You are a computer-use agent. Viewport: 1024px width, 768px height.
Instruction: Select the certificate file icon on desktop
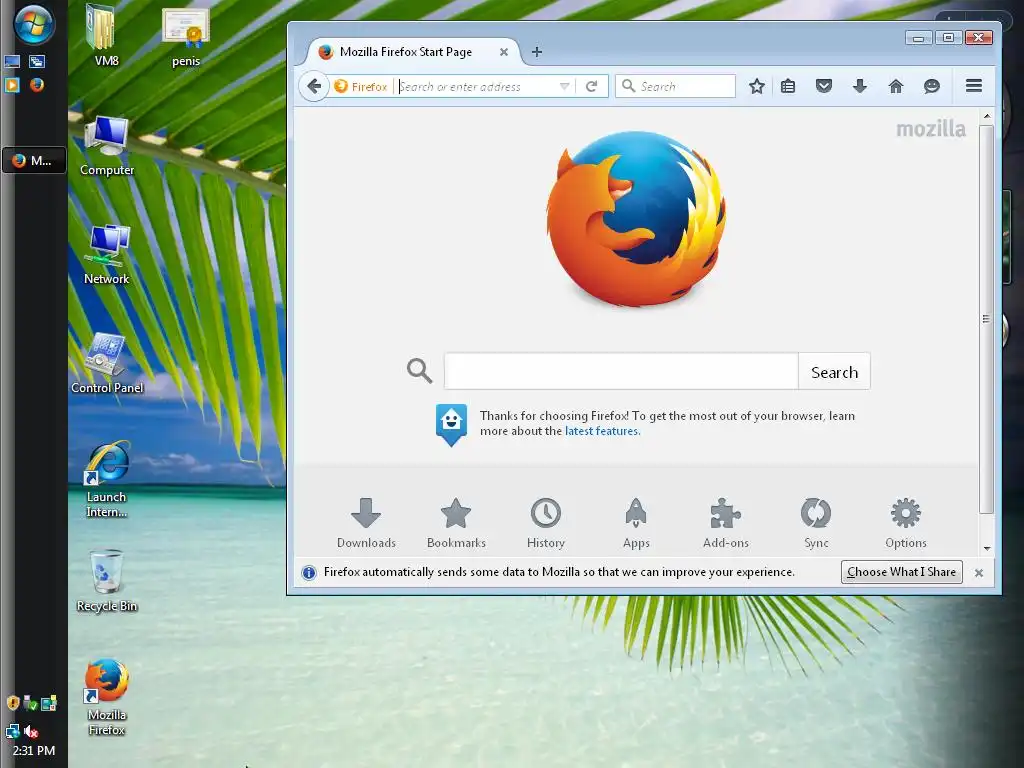186,37
